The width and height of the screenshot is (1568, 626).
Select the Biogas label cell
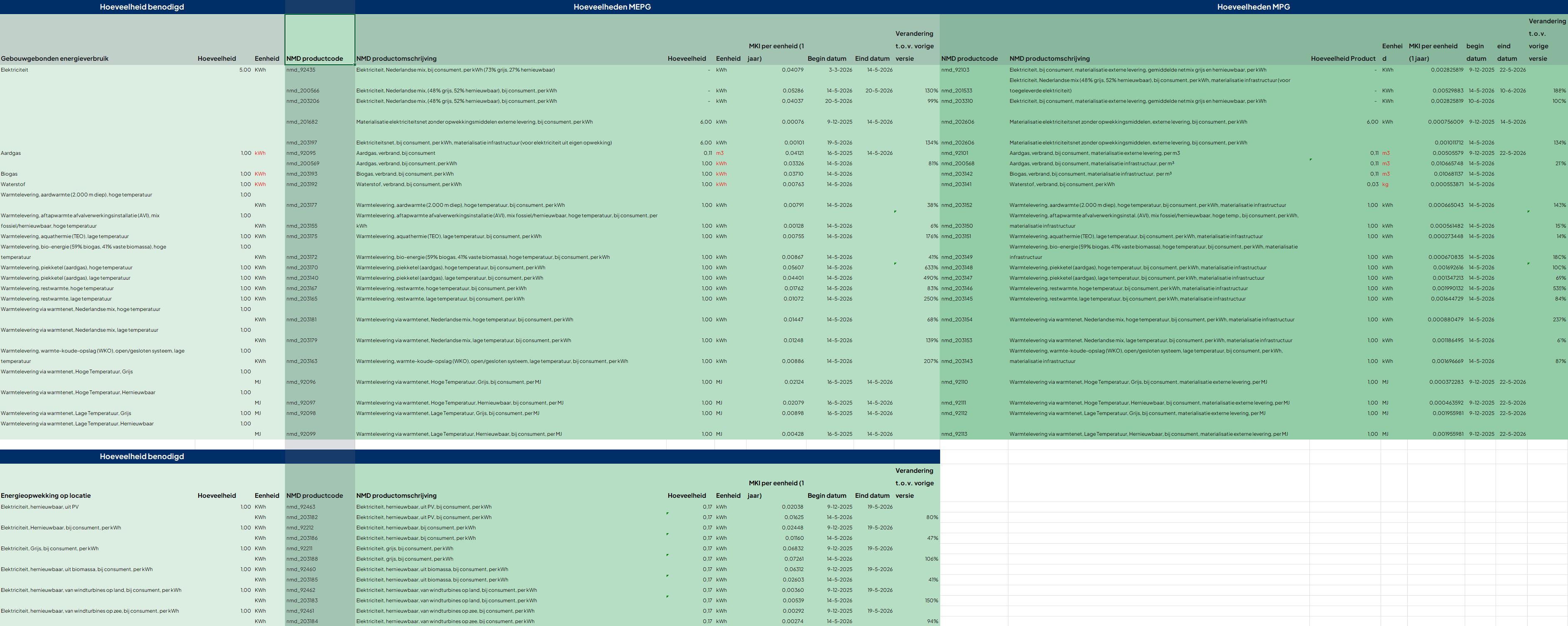click(x=98, y=174)
